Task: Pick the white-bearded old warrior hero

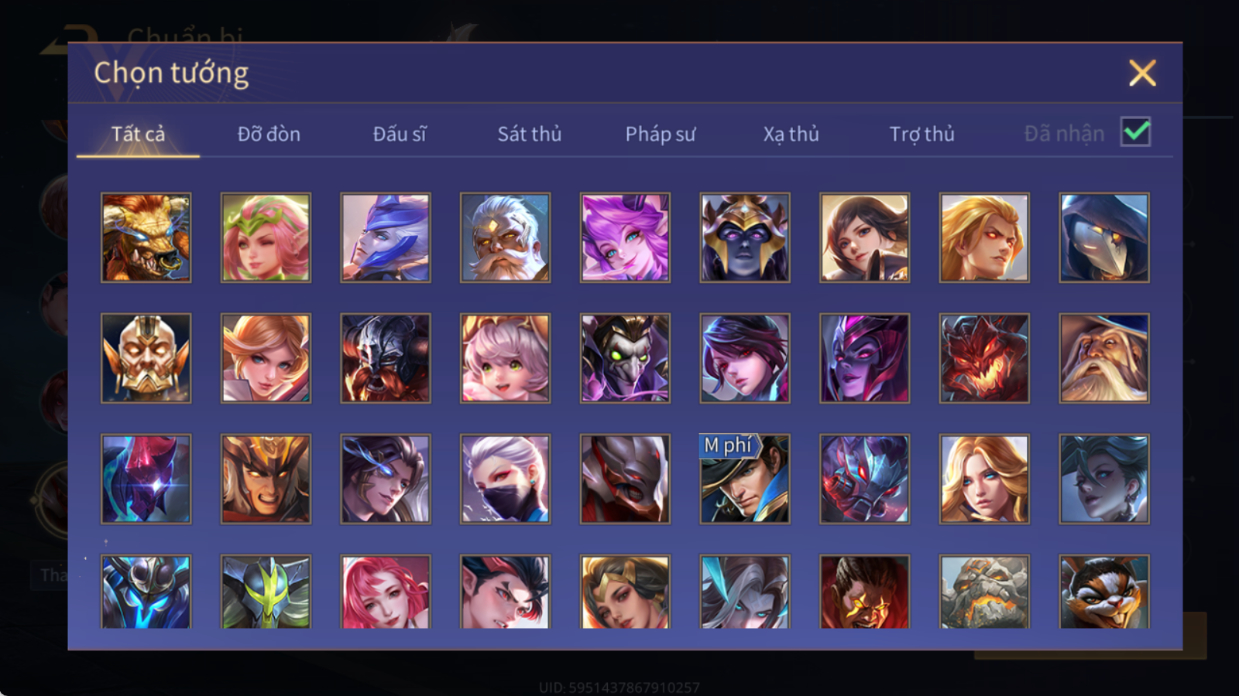Action: point(505,238)
